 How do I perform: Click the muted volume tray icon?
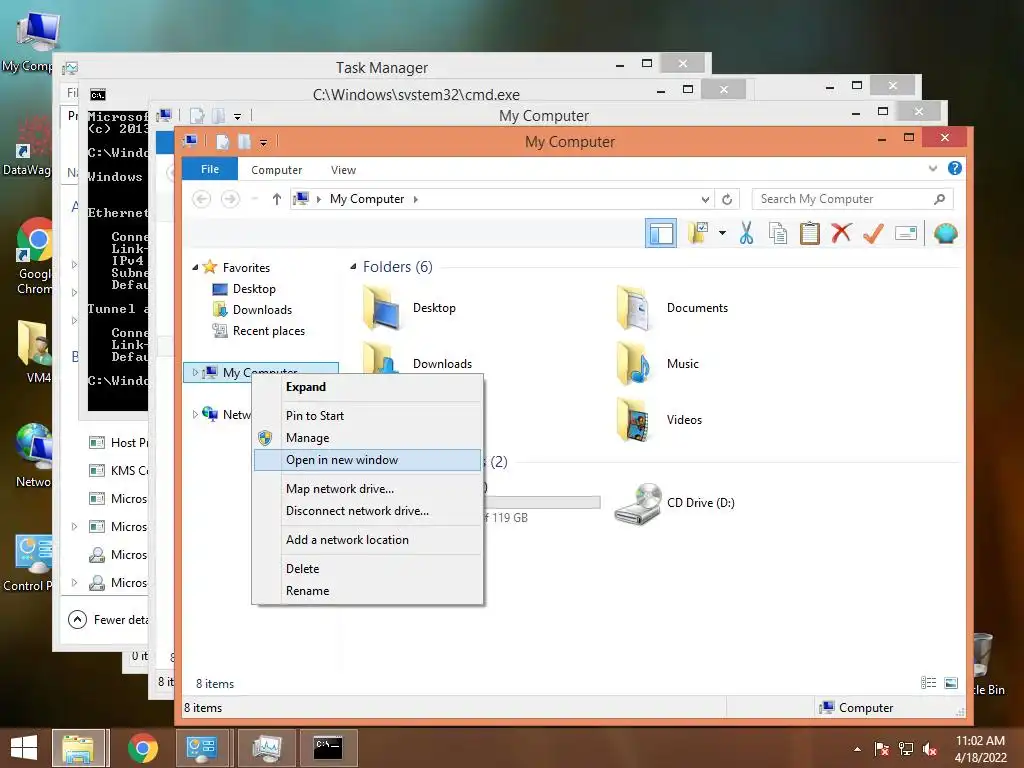coord(930,749)
